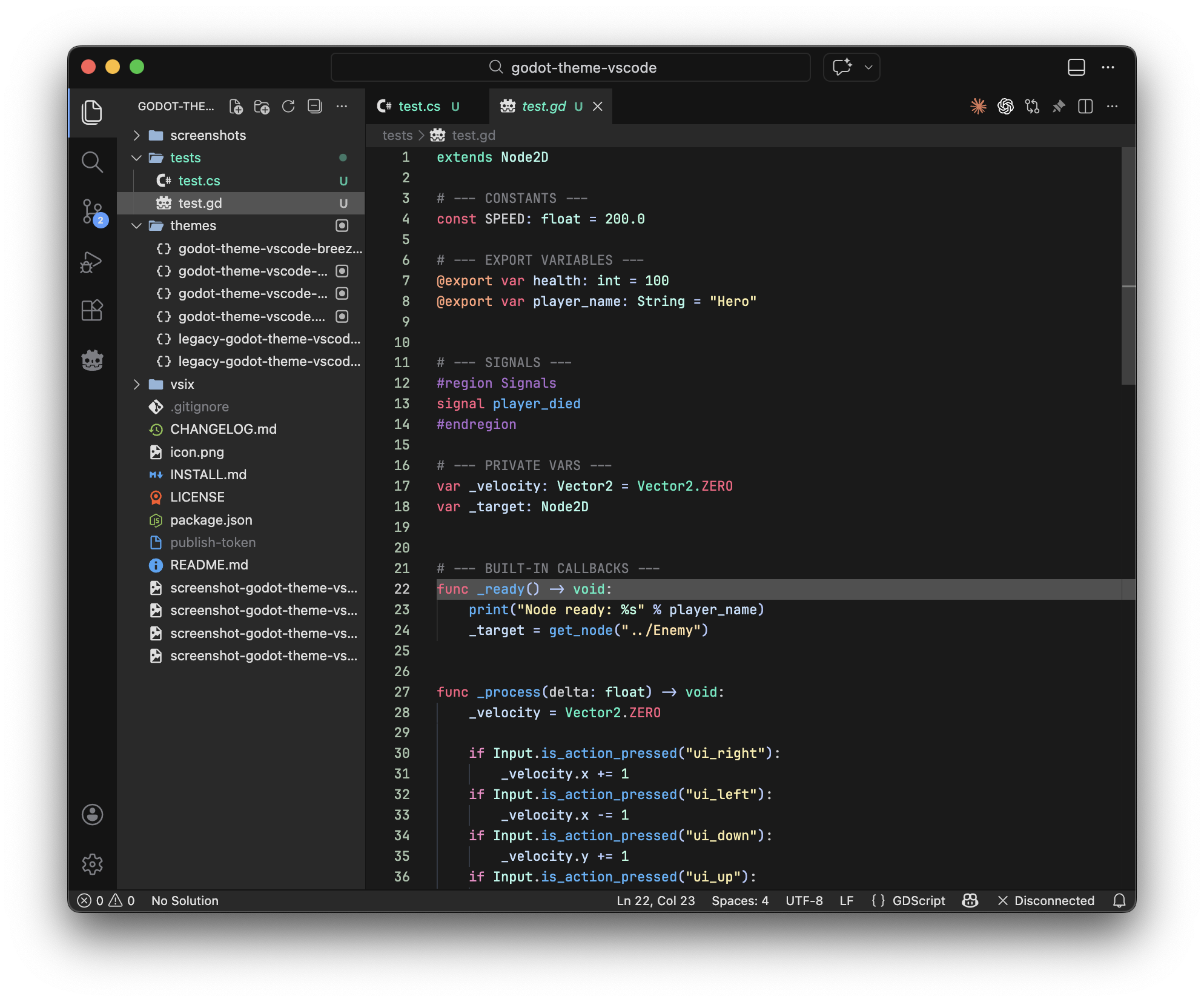
Task: Switch to the test.cs tab
Action: pos(419,106)
